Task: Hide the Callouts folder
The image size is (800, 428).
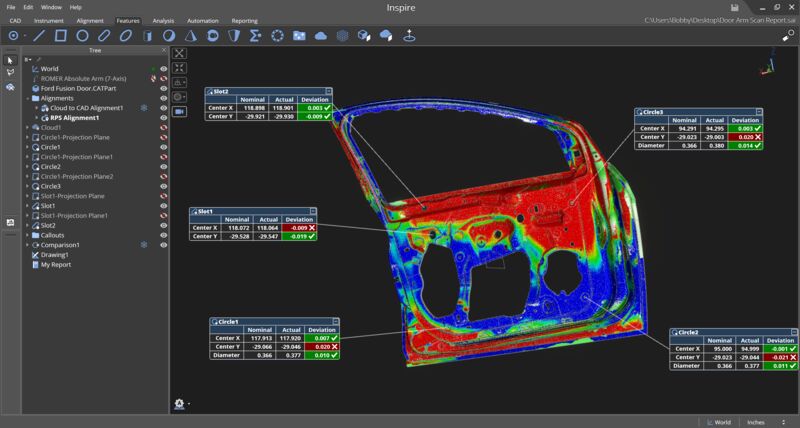Action: pyautogui.click(x=164, y=235)
